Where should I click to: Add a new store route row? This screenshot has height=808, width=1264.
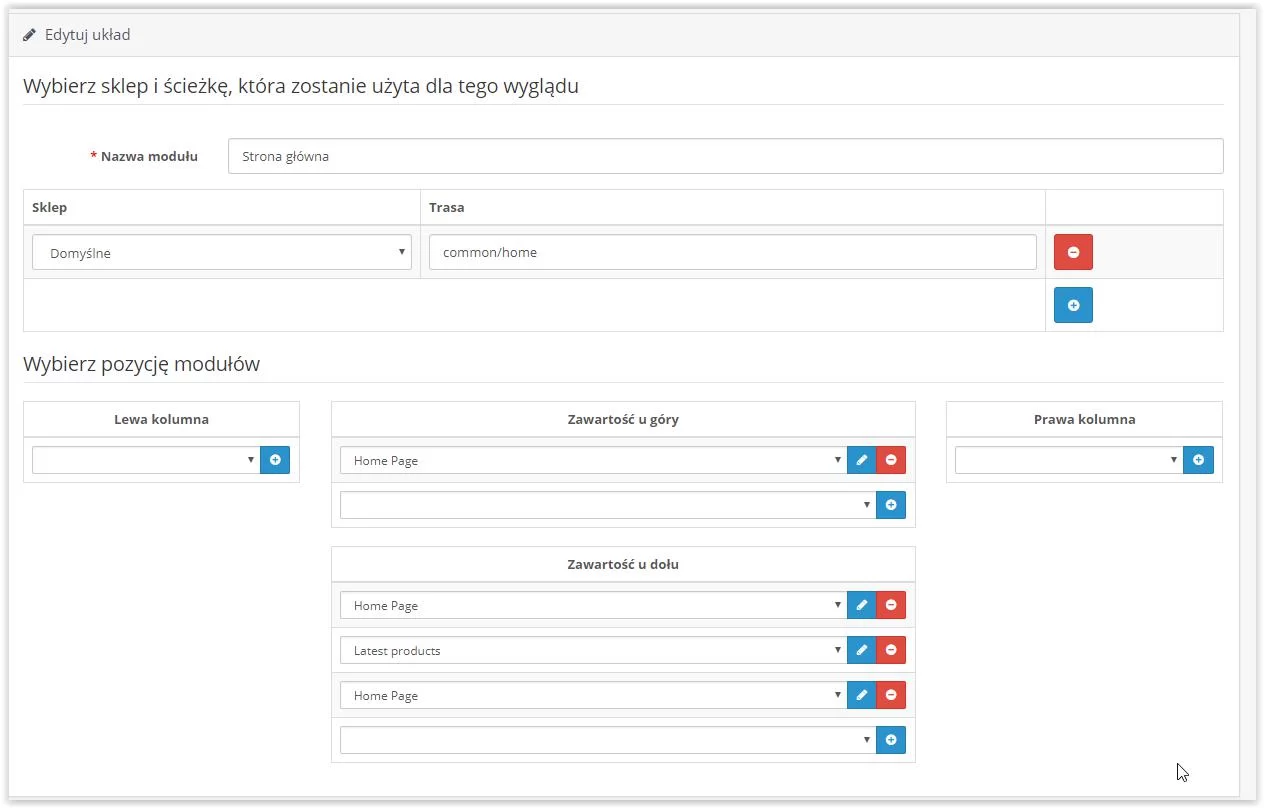coord(1073,305)
